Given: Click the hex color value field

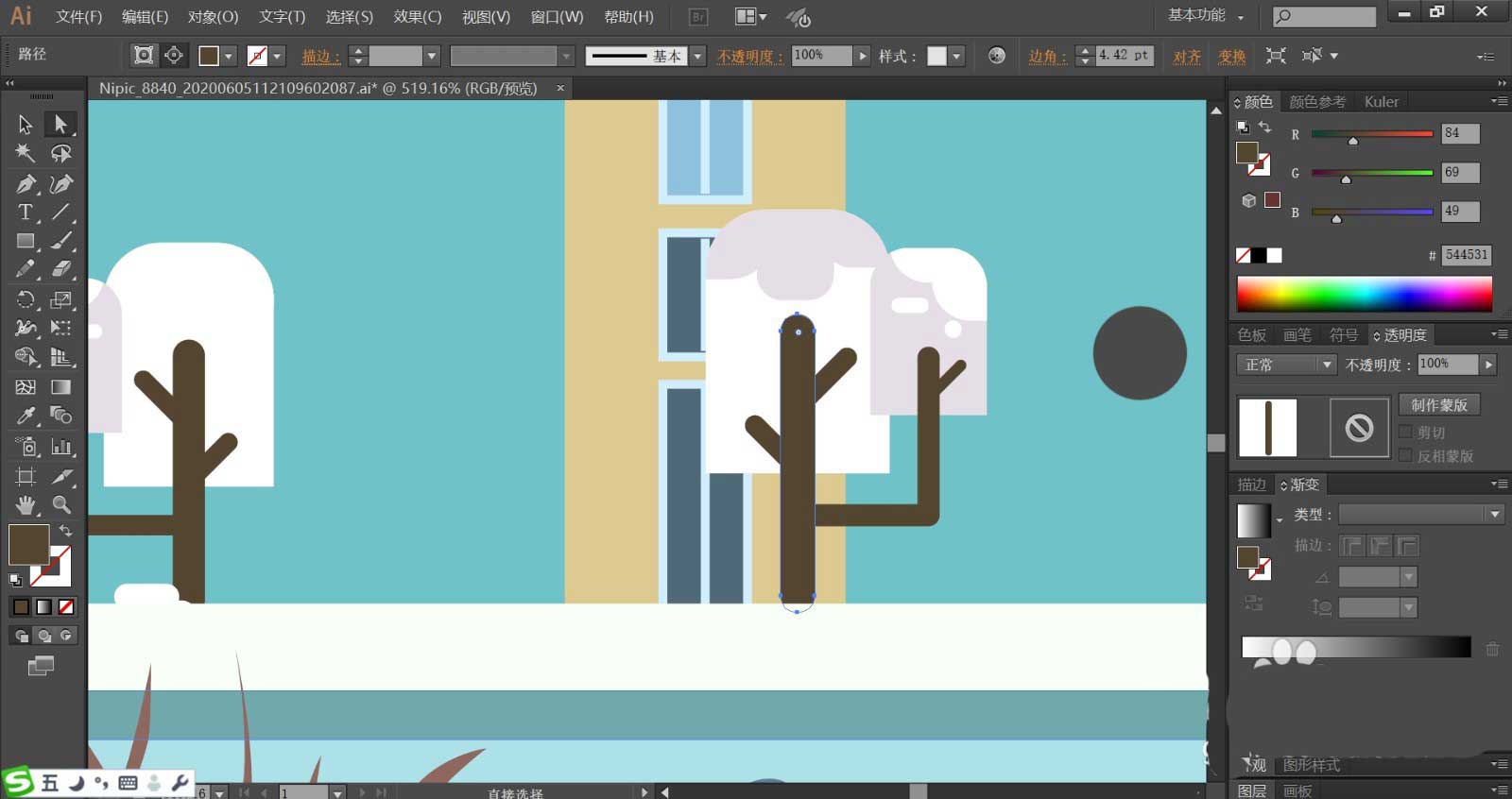Looking at the screenshot, I should [x=1466, y=255].
